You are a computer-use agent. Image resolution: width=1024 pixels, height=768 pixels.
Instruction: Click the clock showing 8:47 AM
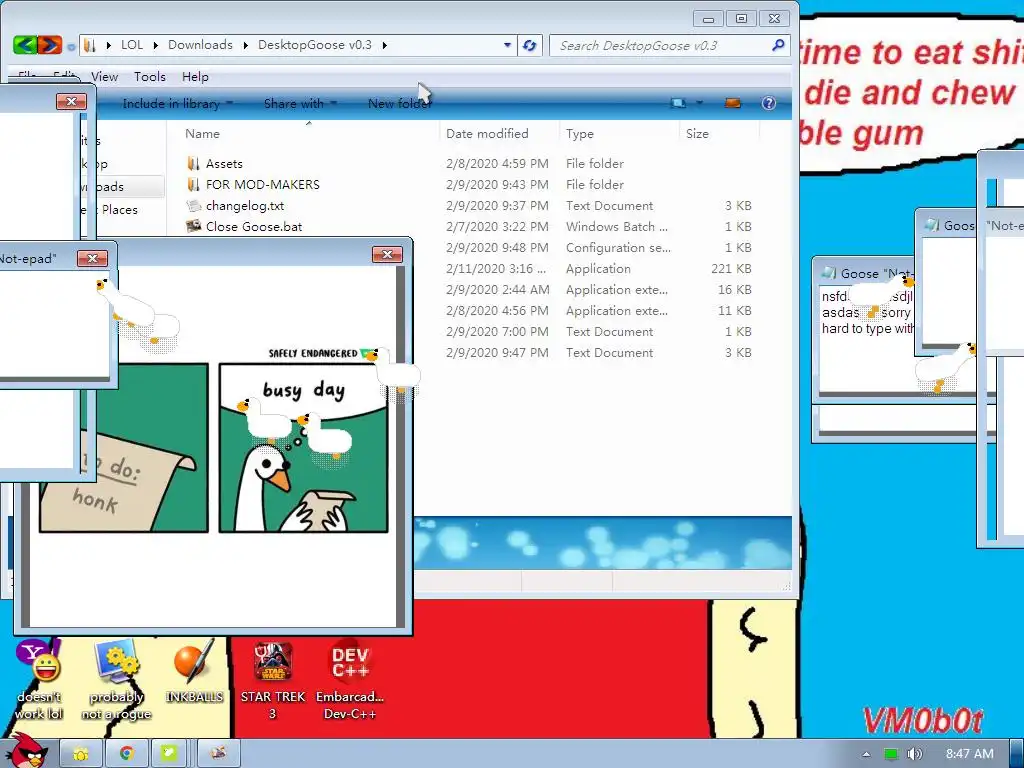970,754
